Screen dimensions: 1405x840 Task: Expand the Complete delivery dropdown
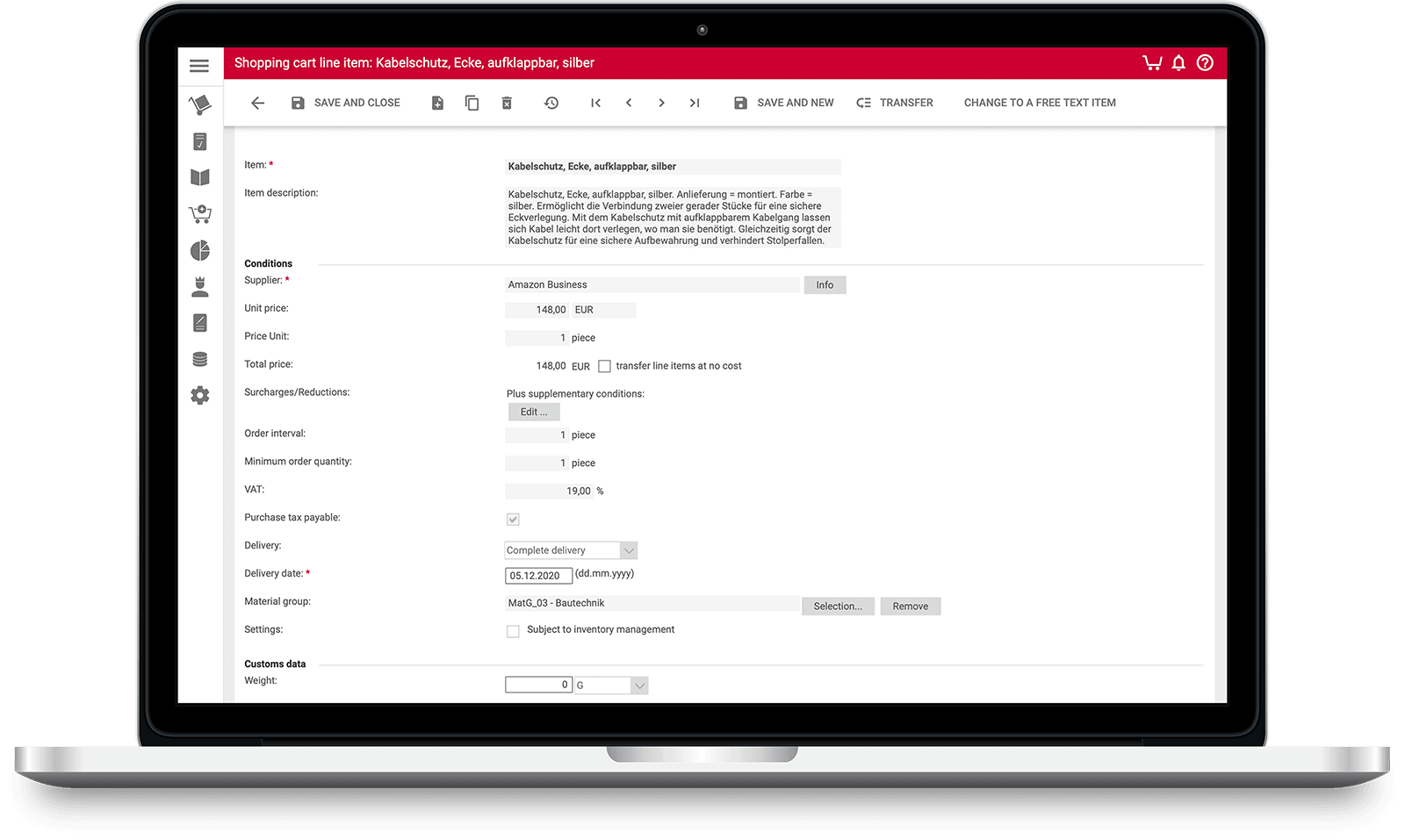coord(628,550)
